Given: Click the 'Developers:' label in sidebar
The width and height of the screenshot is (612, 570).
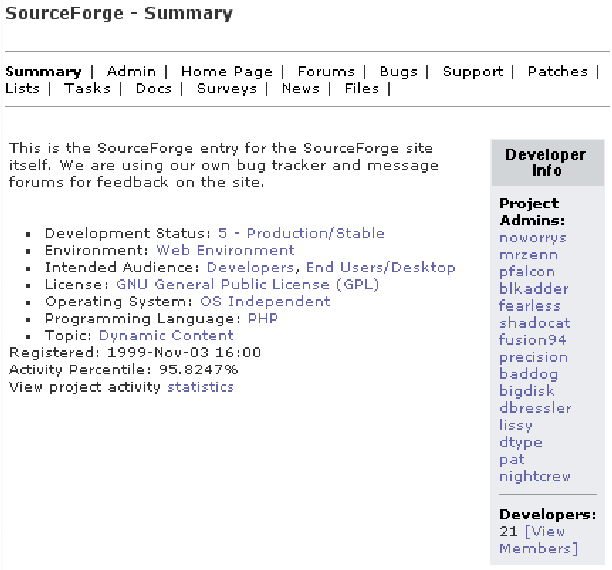Looking at the screenshot, I should click(x=548, y=515).
